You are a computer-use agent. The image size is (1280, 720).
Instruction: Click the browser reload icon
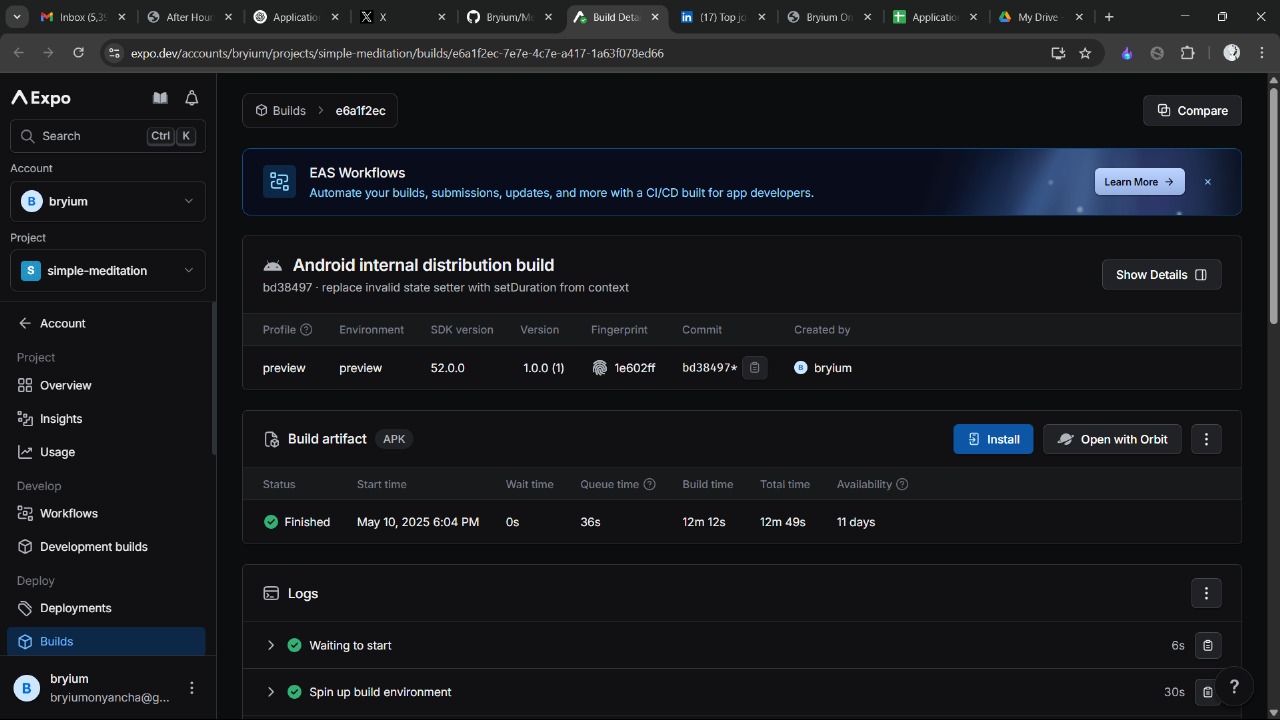pos(79,53)
